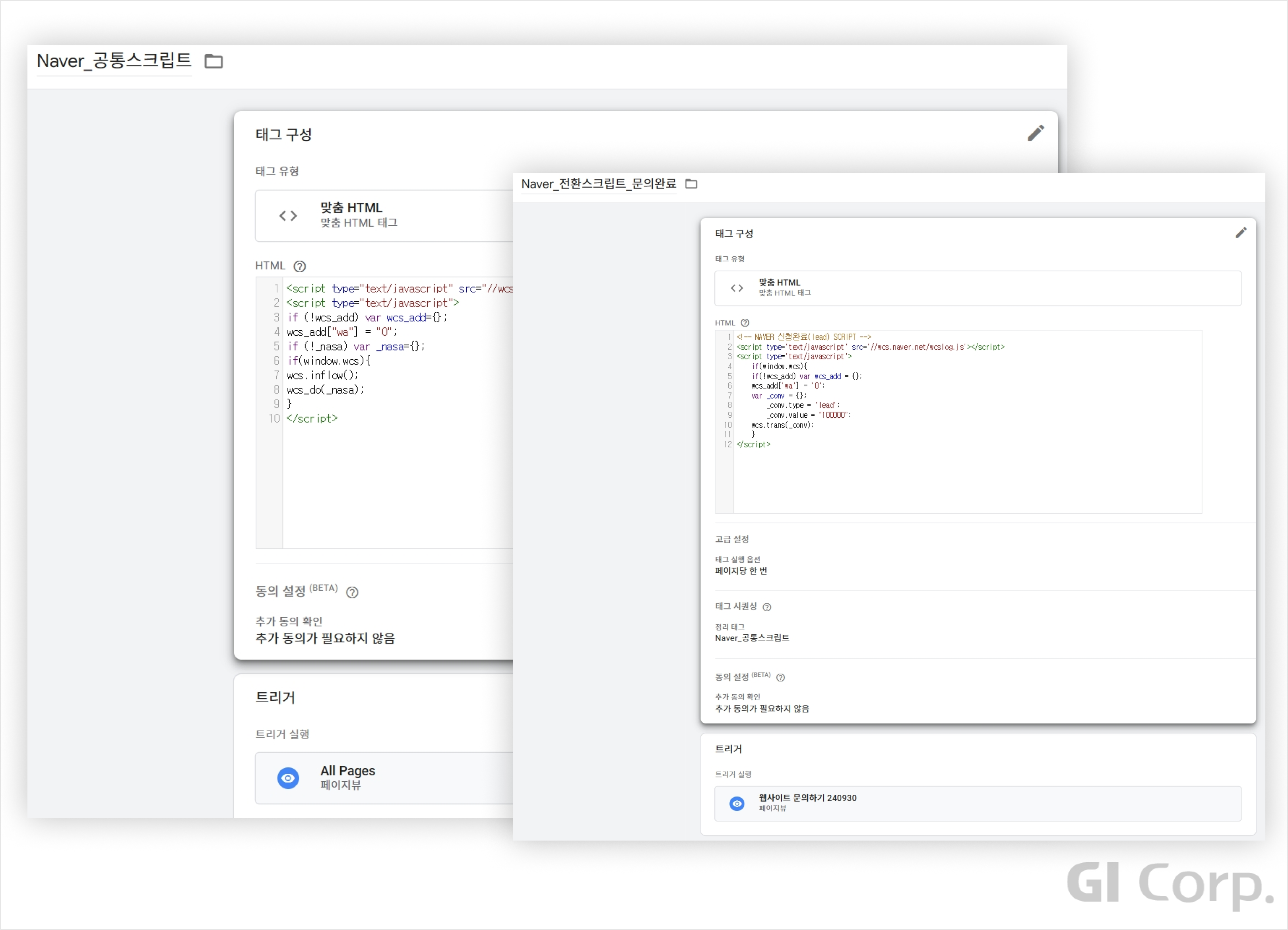1288x930 pixels.
Task: Click the 고급 설정 section heading
Action: pyautogui.click(x=732, y=539)
